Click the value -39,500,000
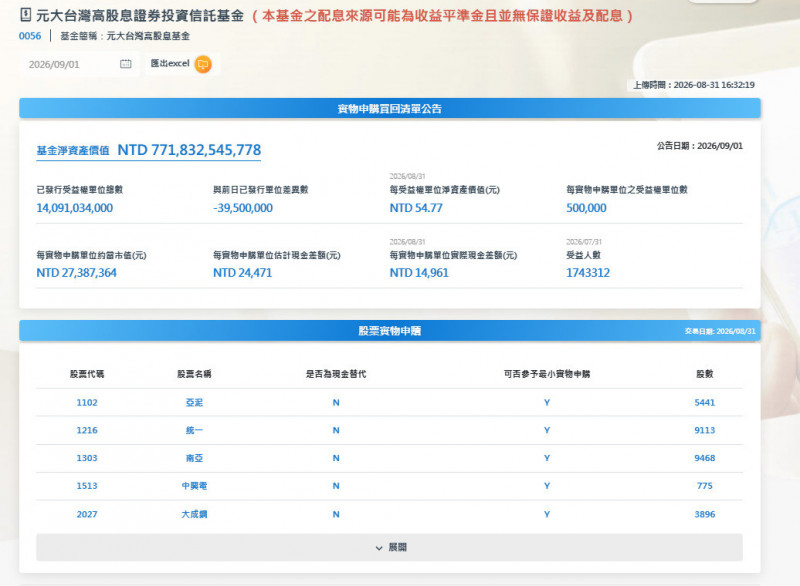Image resolution: width=800 pixels, height=586 pixels. (x=243, y=208)
